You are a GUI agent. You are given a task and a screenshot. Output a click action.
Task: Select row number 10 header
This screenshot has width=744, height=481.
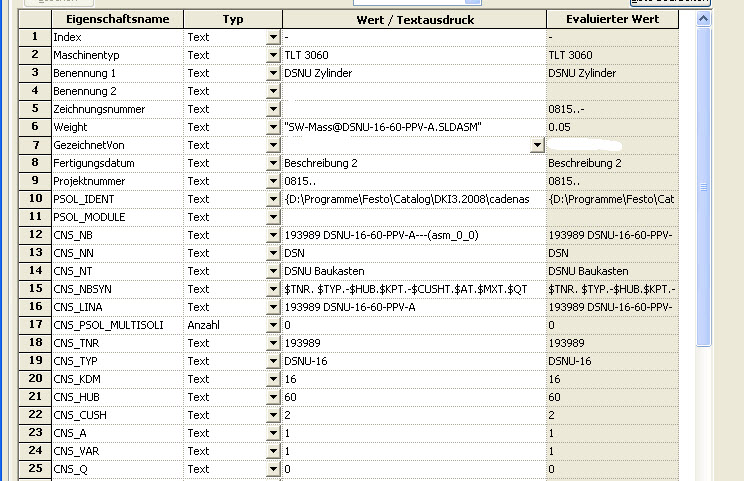tap(35, 199)
